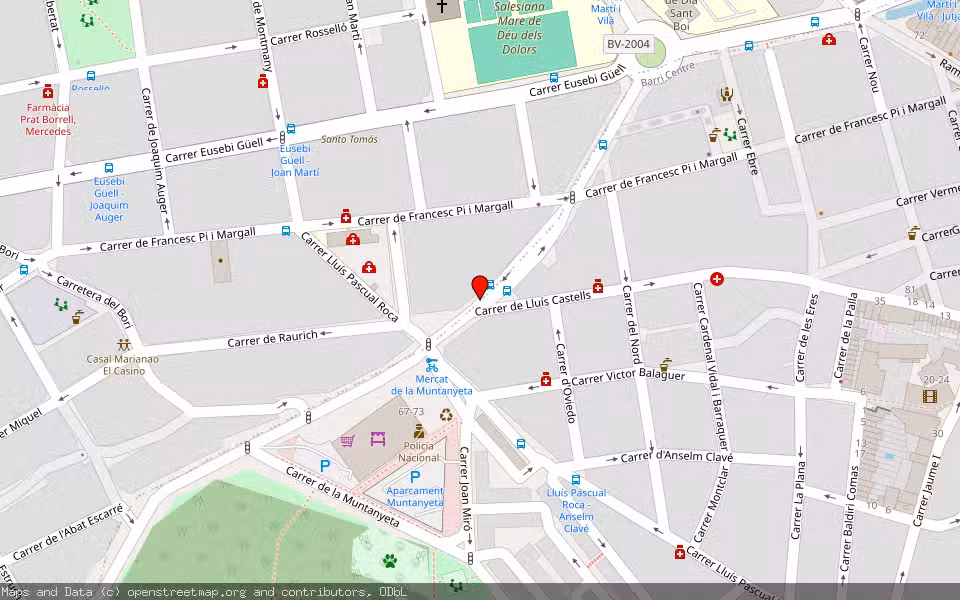960x600 pixels.
Task: Click the purple marketplace stall icon
Action: click(378, 438)
